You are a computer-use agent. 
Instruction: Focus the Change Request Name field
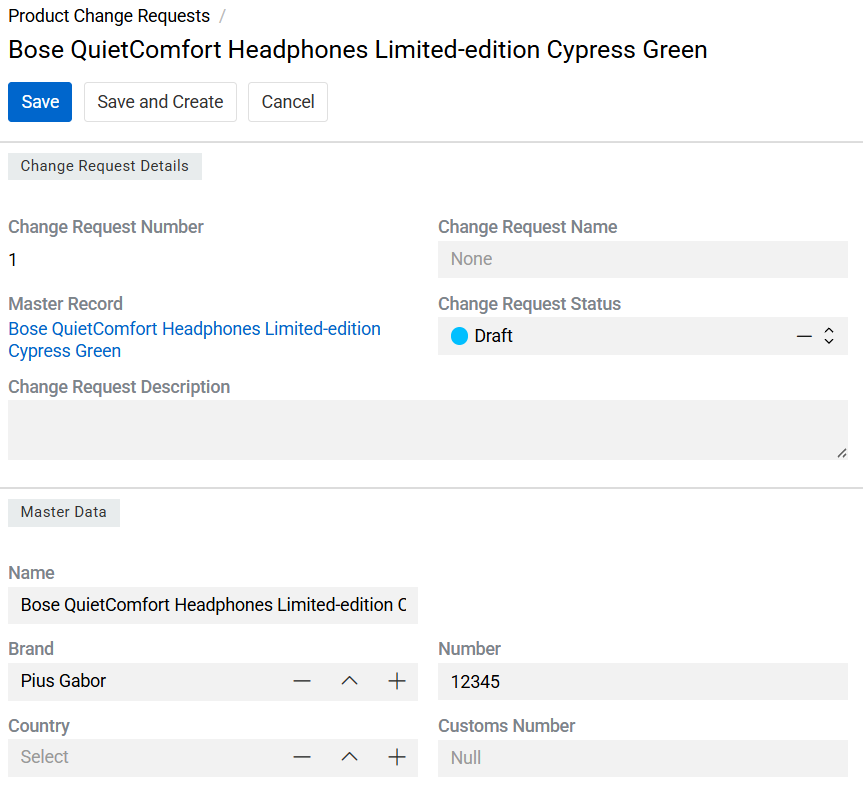point(642,259)
